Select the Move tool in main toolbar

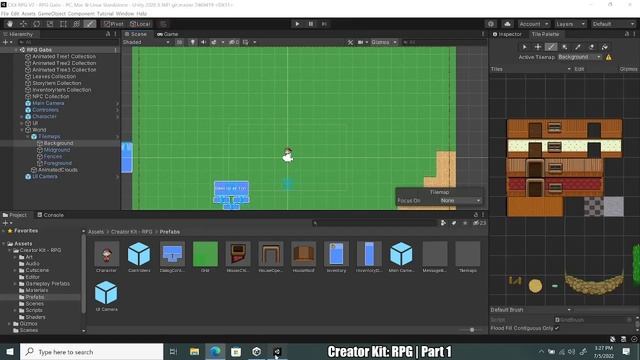click(23, 24)
